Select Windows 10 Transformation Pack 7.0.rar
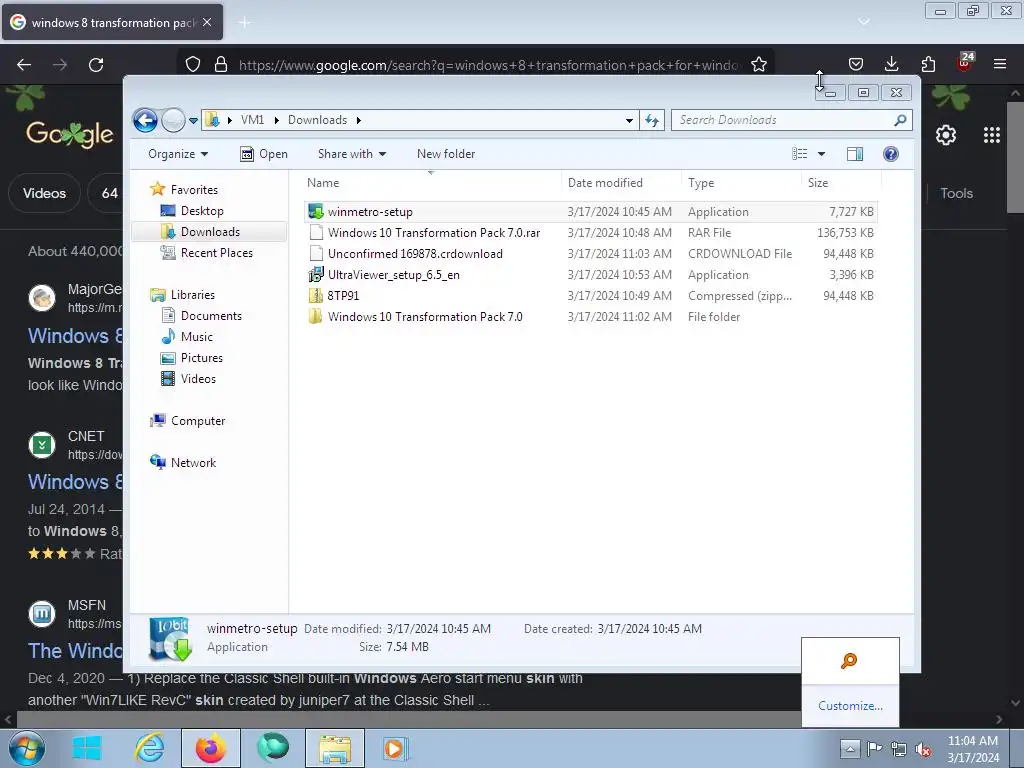 point(591,232)
